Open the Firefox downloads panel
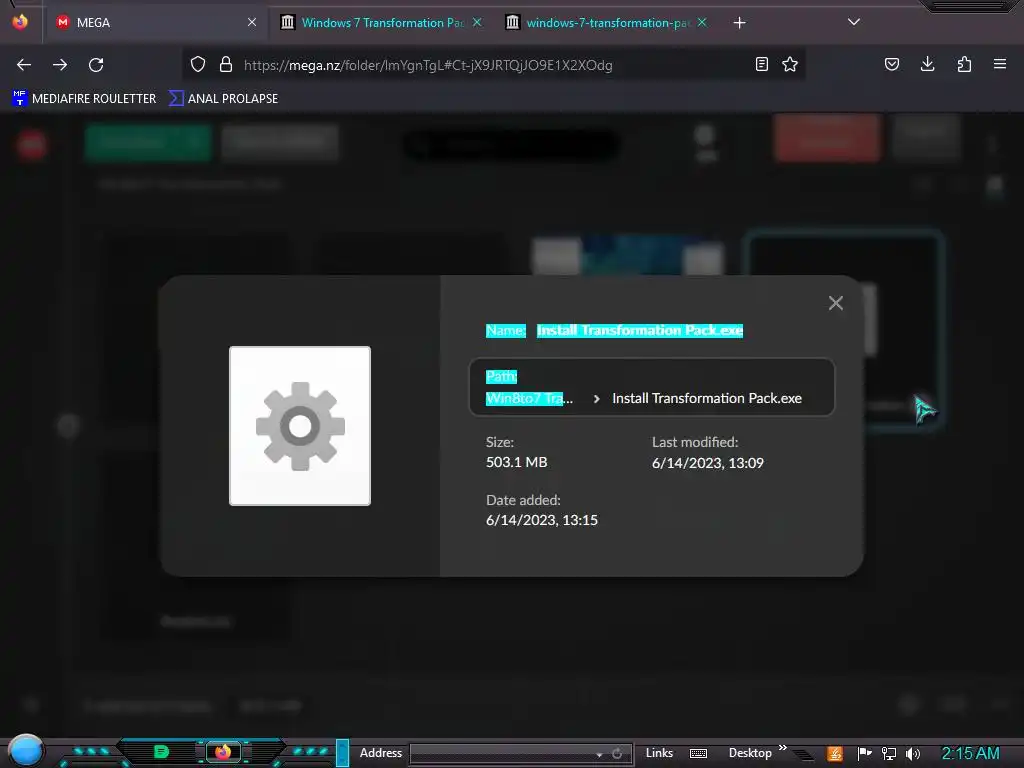Viewport: 1024px width, 768px height. (x=927, y=64)
